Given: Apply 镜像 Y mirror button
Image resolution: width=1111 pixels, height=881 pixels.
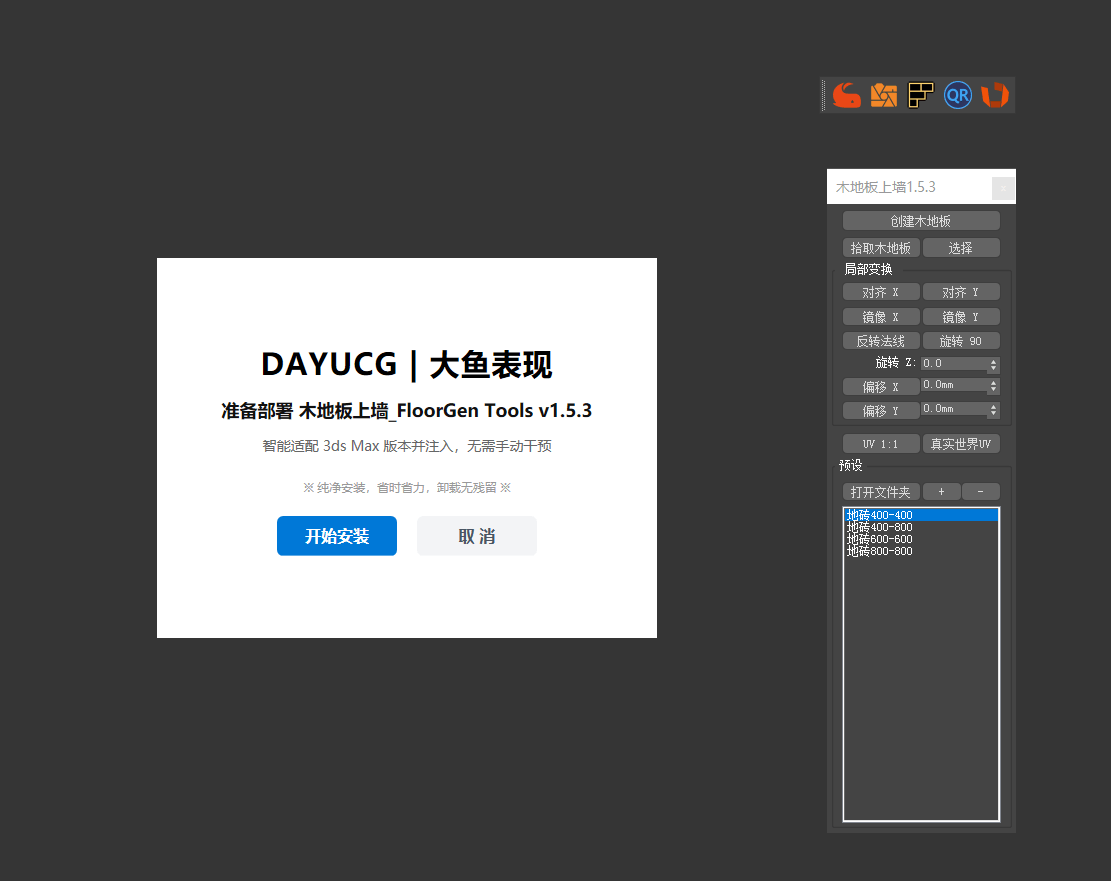Looking at the screenshot, I should tap(961, 317).
